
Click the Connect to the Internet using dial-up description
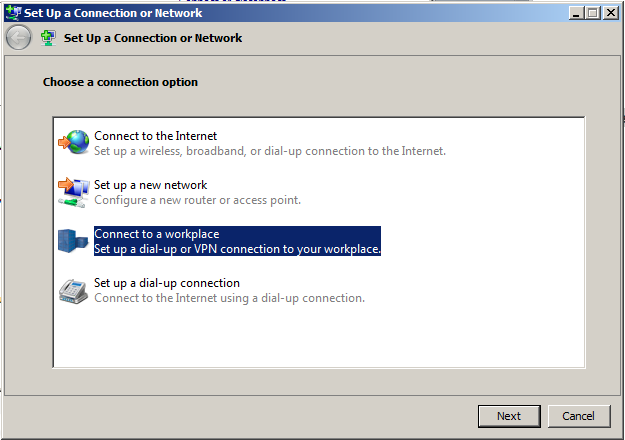[x=229, y=298]
